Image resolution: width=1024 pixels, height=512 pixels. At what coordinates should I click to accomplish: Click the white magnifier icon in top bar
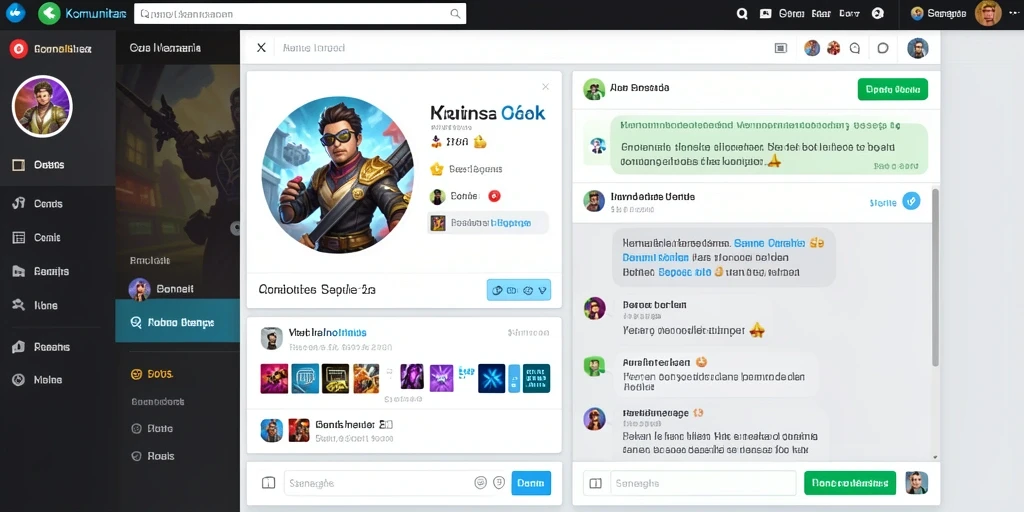(x=742, y=13)
